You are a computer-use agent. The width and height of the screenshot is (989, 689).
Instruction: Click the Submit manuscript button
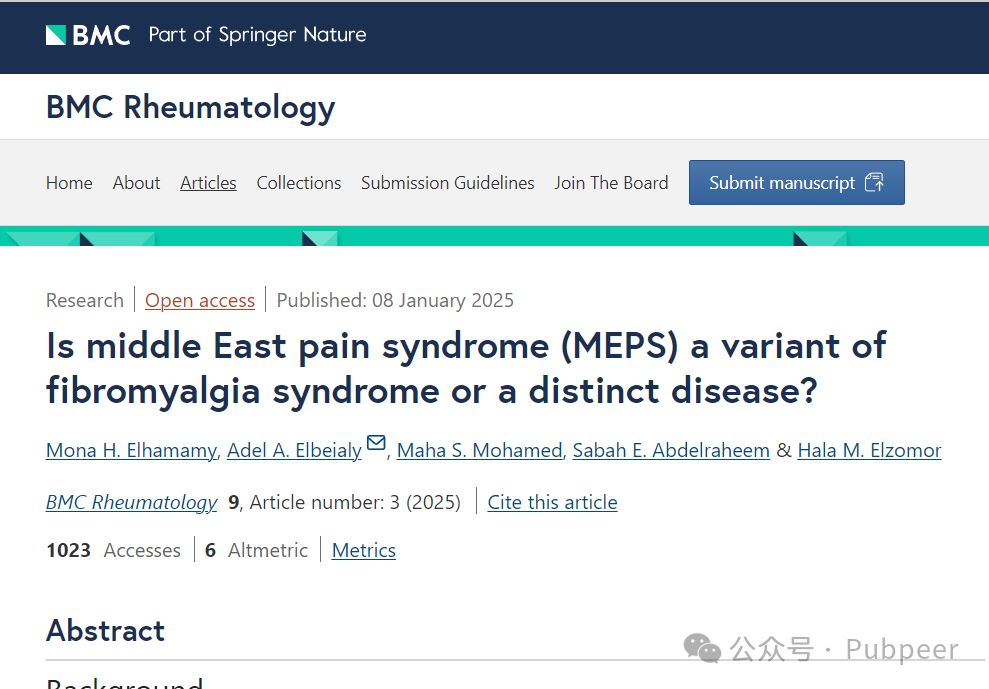pyautogui.click(x=797, y=182)
